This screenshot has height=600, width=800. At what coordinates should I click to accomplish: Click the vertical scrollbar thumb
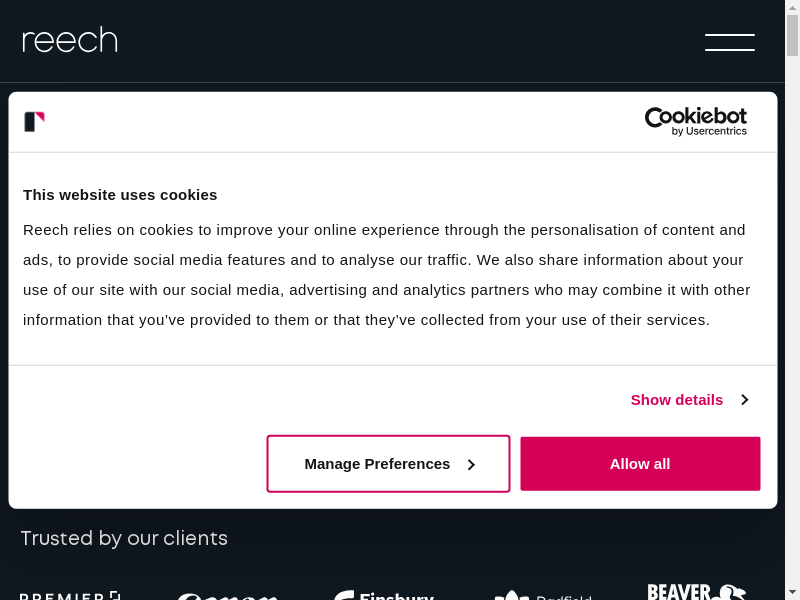(792, 35)
